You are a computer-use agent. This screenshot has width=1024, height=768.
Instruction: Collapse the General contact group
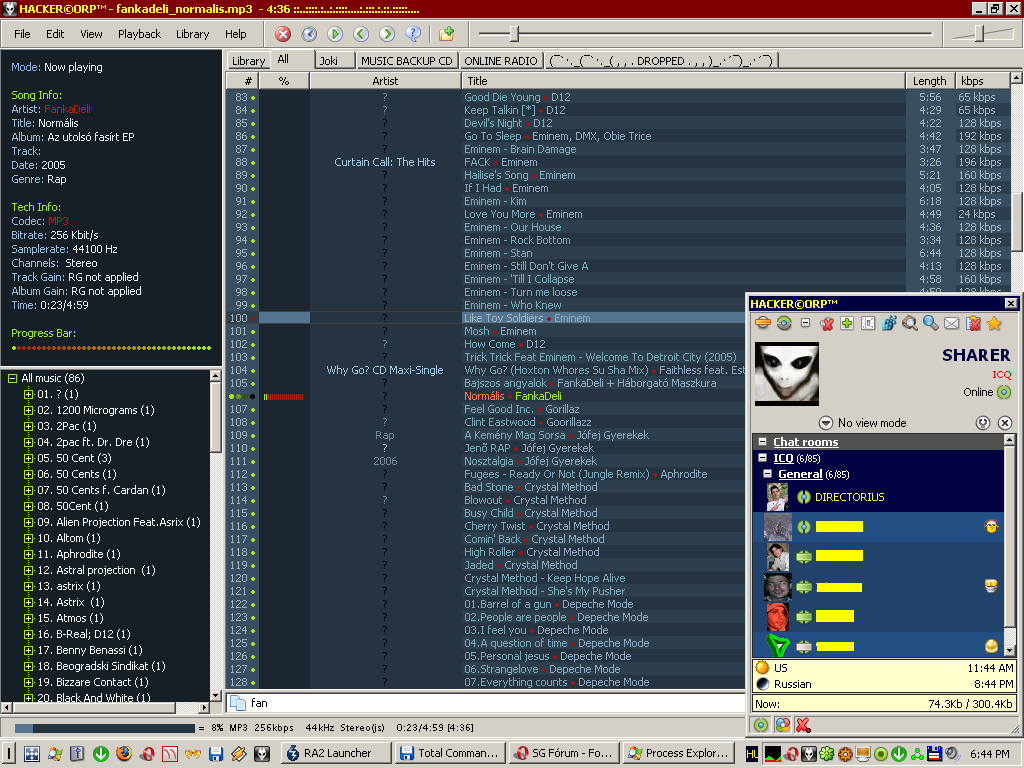[768, 474]
